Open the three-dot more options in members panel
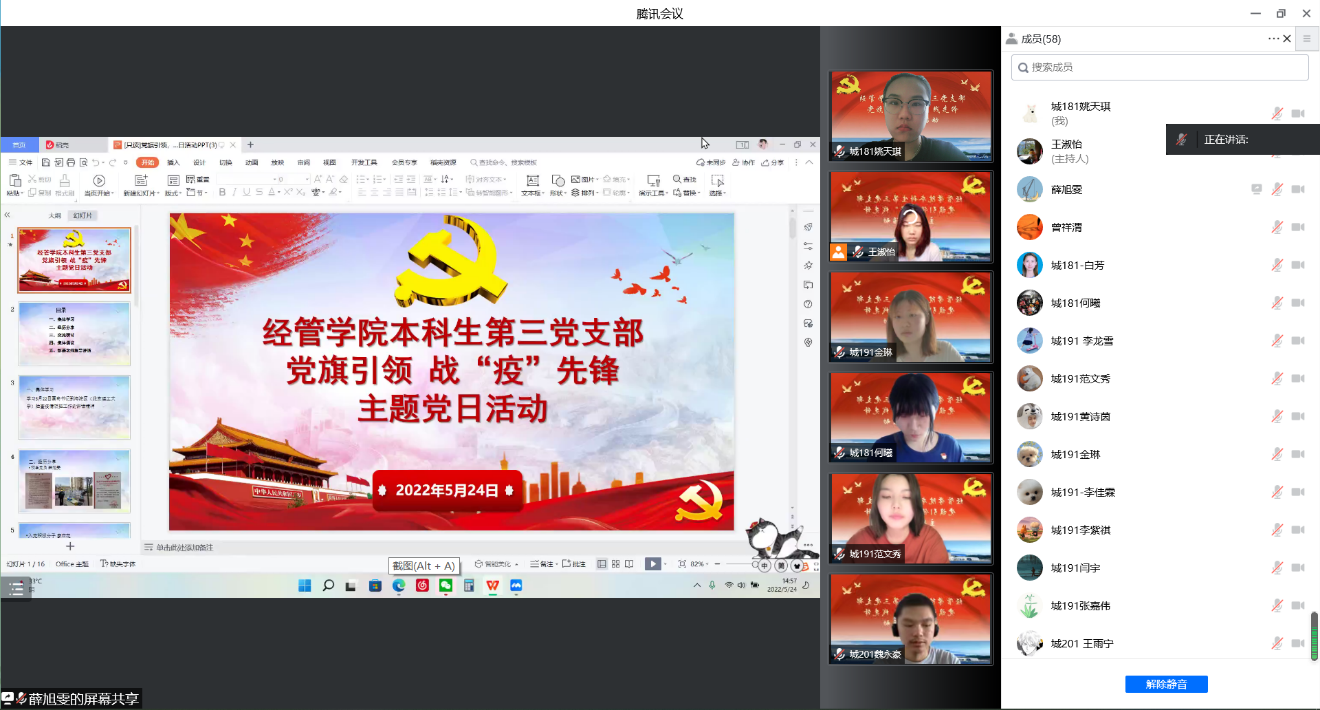The image size is (1320, 710). [x=1273, y=39]
